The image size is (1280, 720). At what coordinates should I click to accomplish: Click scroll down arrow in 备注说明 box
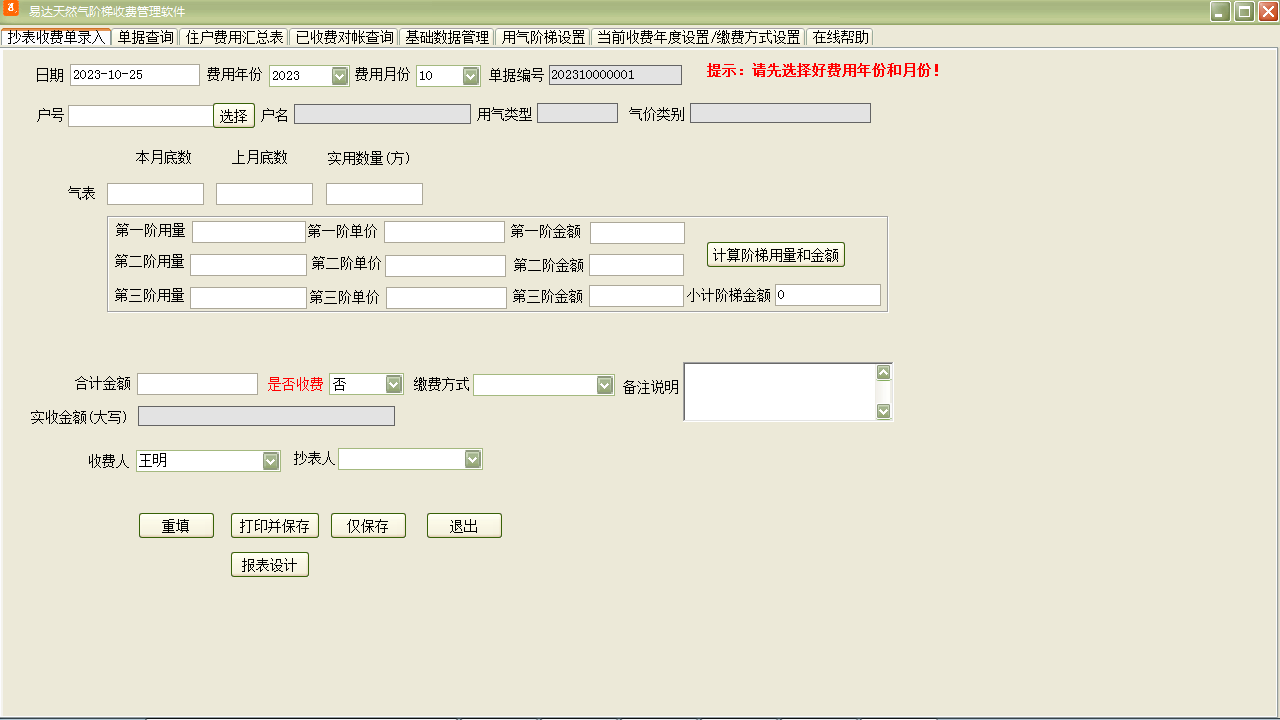[883, 410]
